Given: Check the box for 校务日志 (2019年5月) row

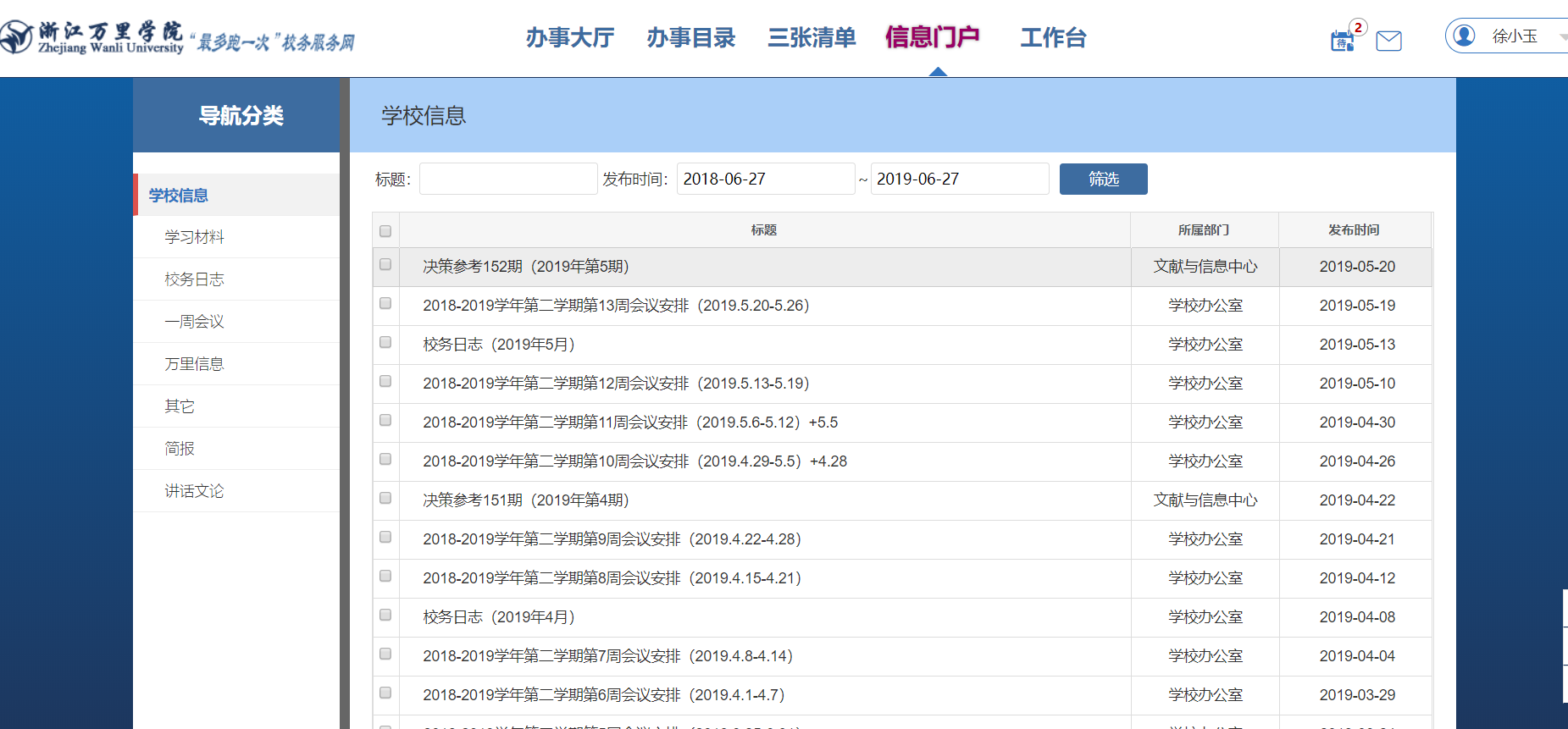Looking at the screenshot, I should point(385,343).
